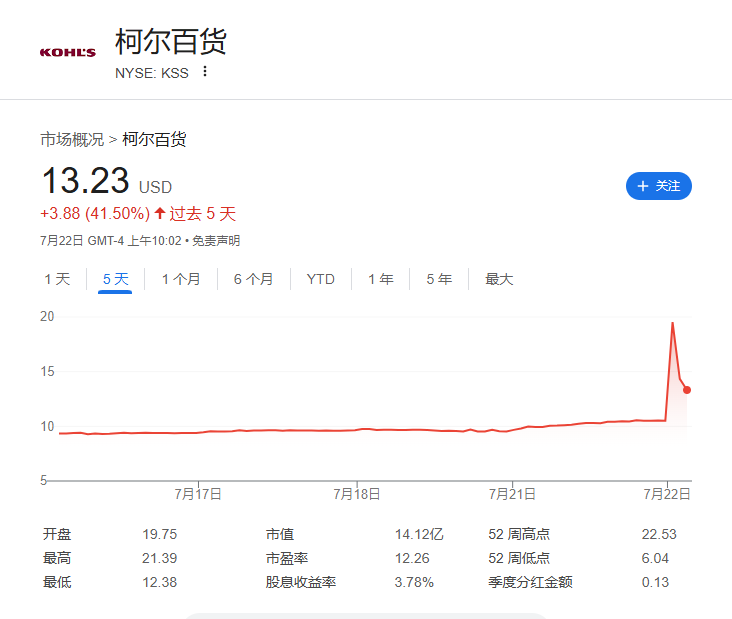Click the 52 周高点 value 22.53
The image size is (732, 619).
[x=659, y=534]
